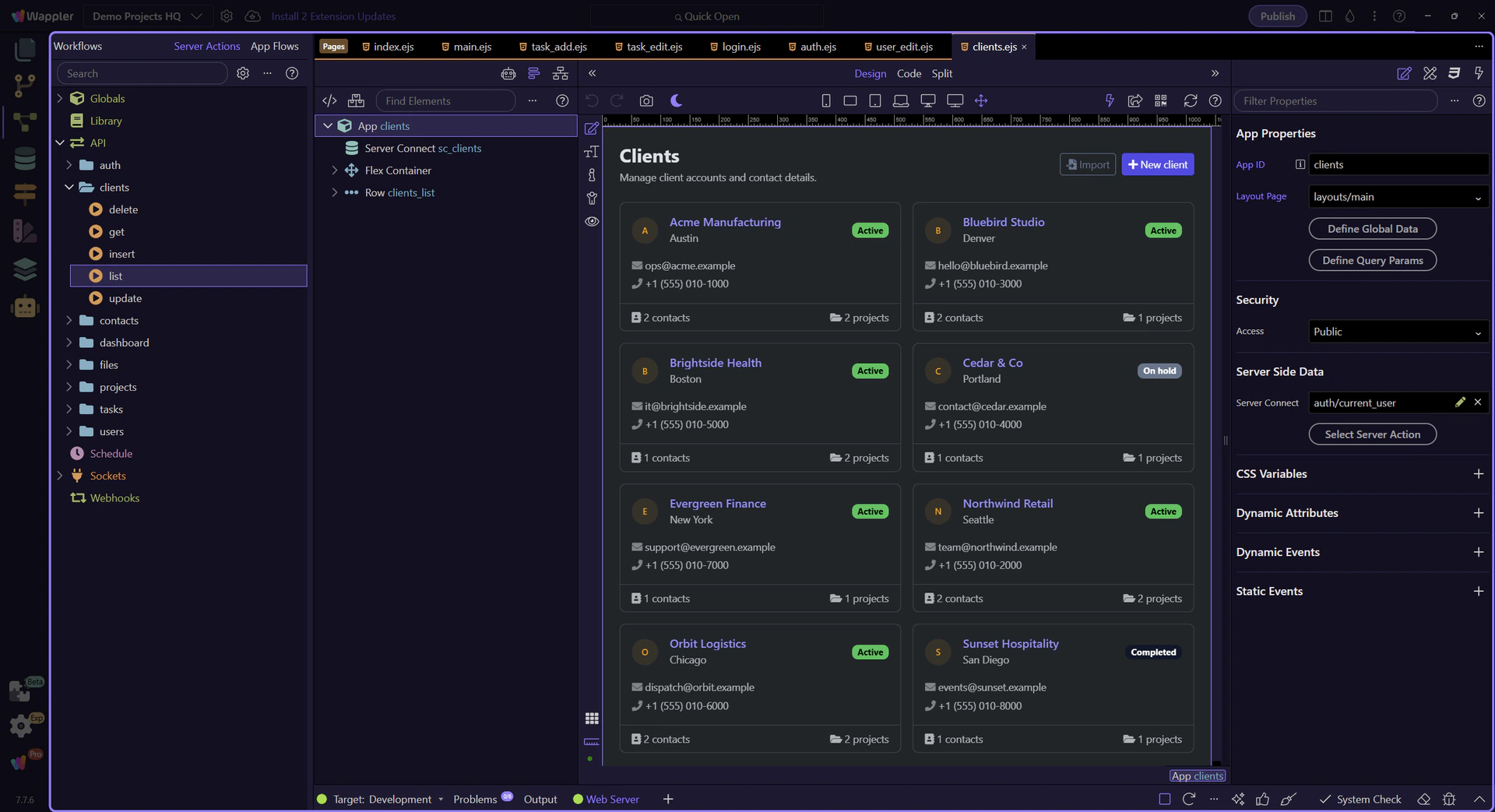1495x812 pixels.
Task: Click the camera screenshot icon in design toolbar
Action: coord(646,101)
